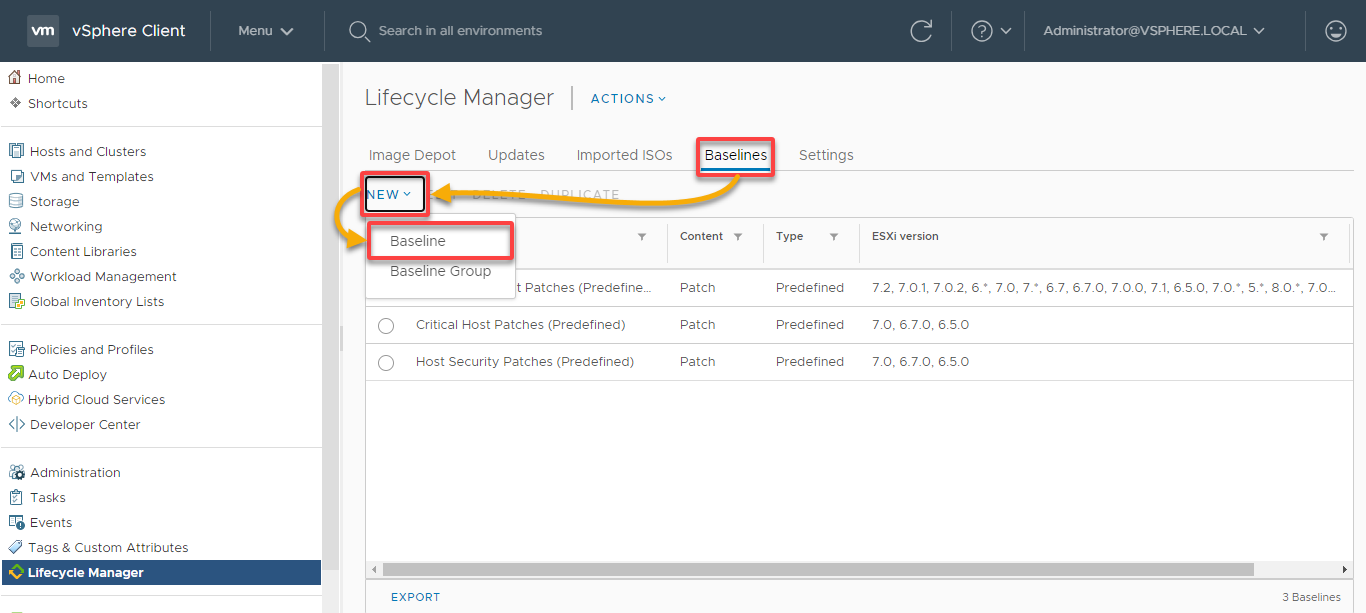
Task: Click the Home icon in sidebar
Action: [15, 78]
